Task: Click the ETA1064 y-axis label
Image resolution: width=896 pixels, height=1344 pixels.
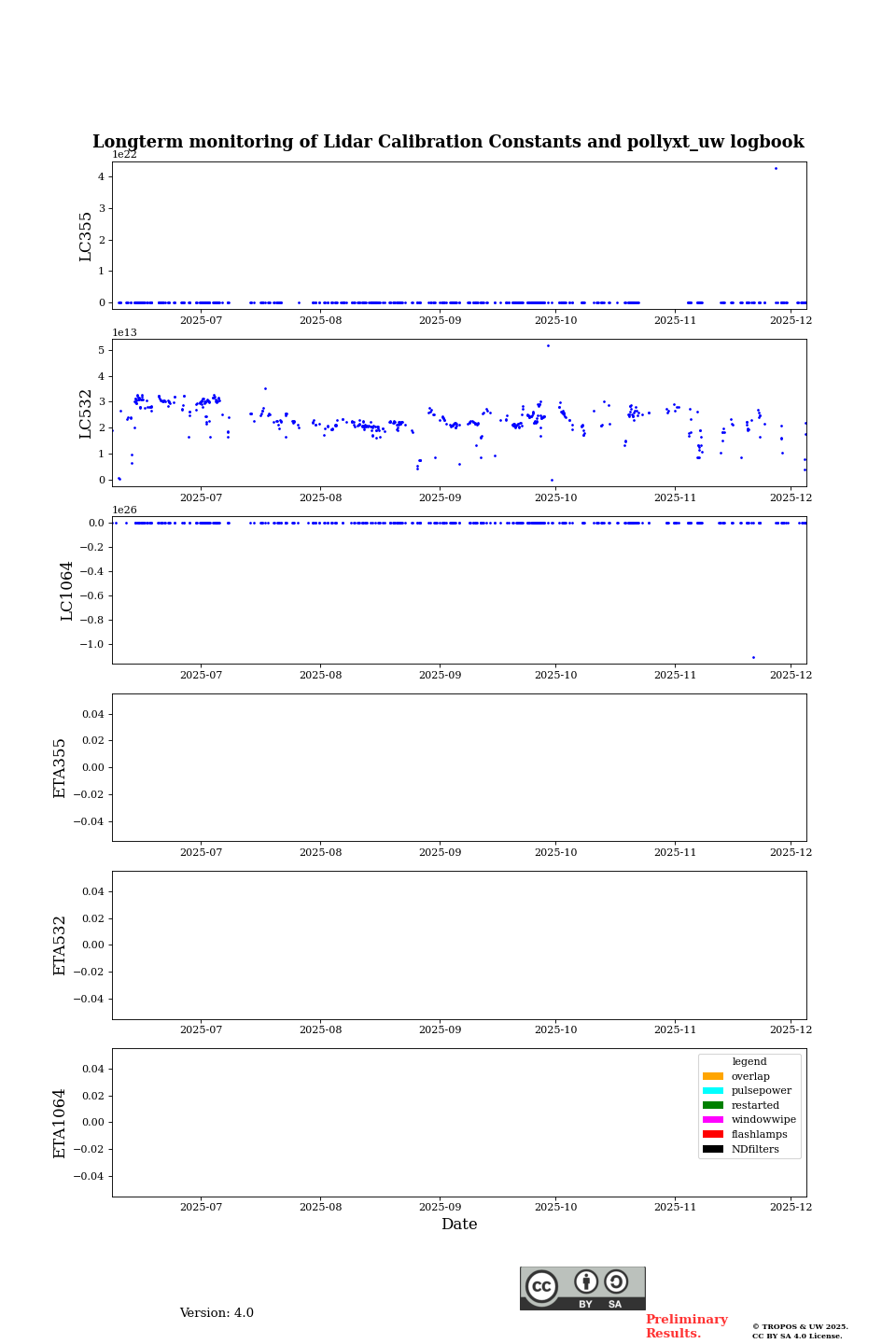Action: [x=60, y=1123]
